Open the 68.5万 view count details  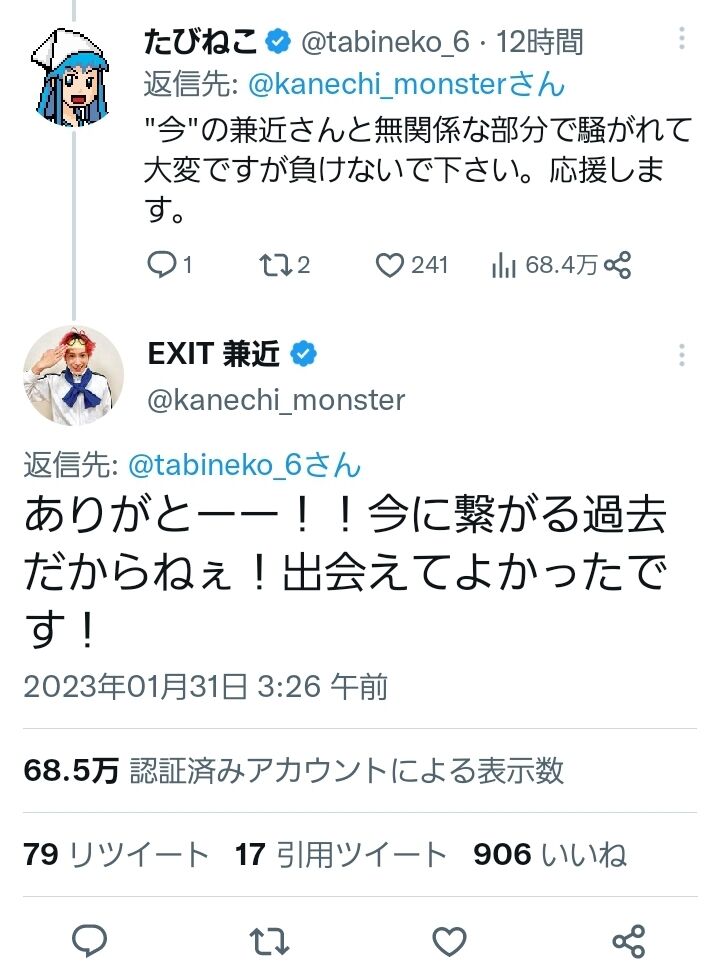pyautogui.click(x=293, y=770)
